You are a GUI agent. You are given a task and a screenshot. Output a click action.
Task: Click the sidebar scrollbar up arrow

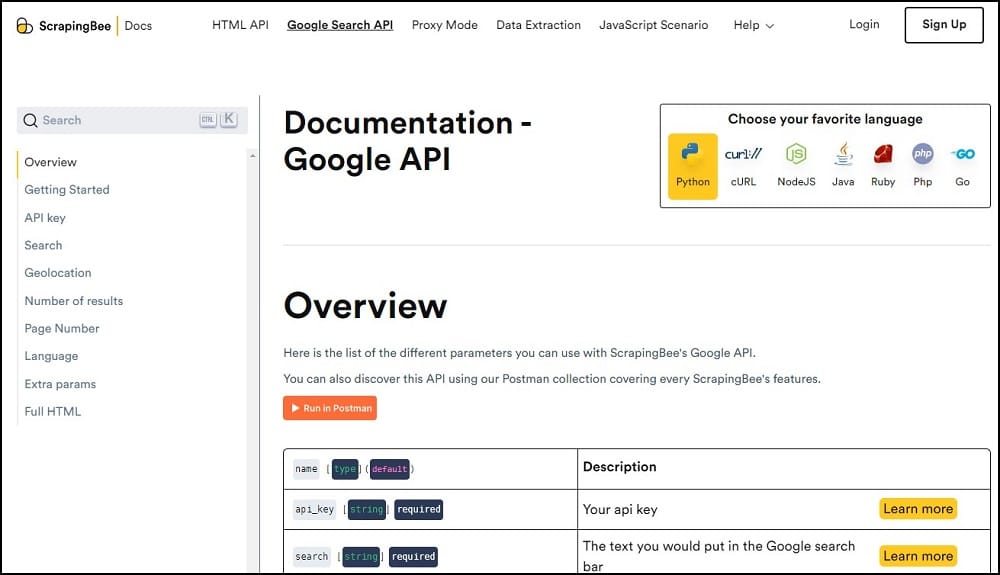[x=253, y=156]
